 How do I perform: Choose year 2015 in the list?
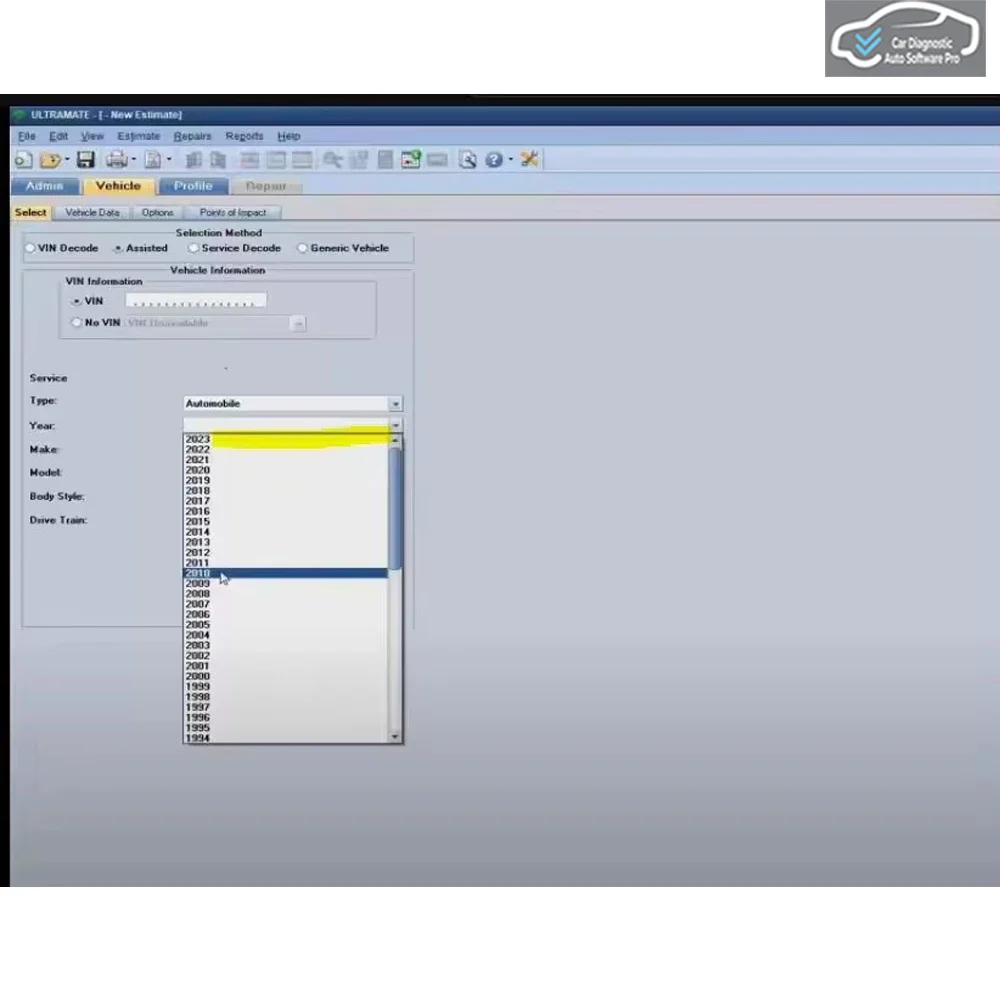pyautogui.click(x=286, y=522)
